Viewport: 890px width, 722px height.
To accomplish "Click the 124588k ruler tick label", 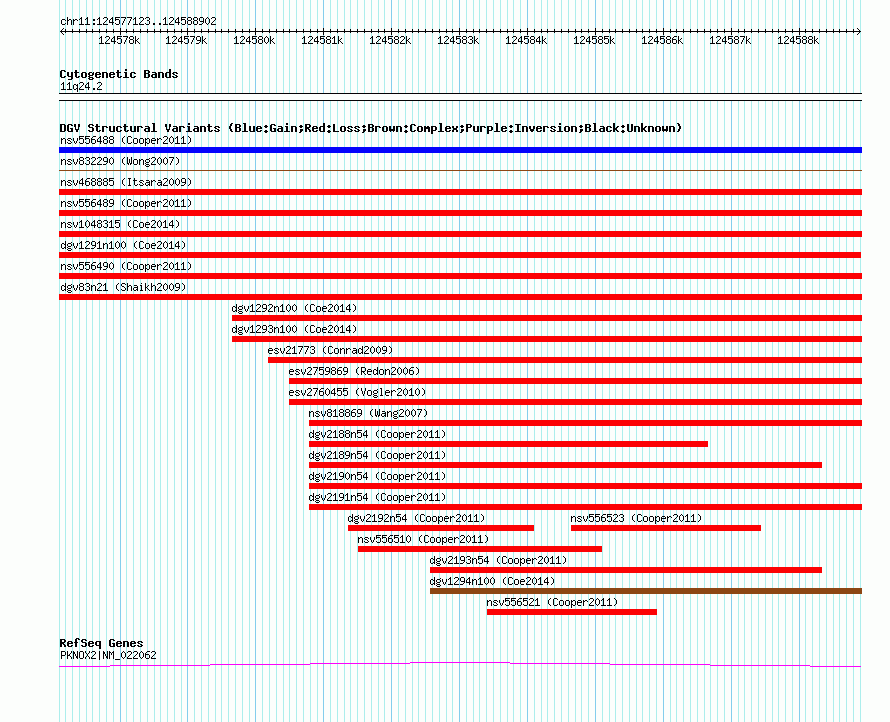I will pyautogui.click(x=798, y=40).
